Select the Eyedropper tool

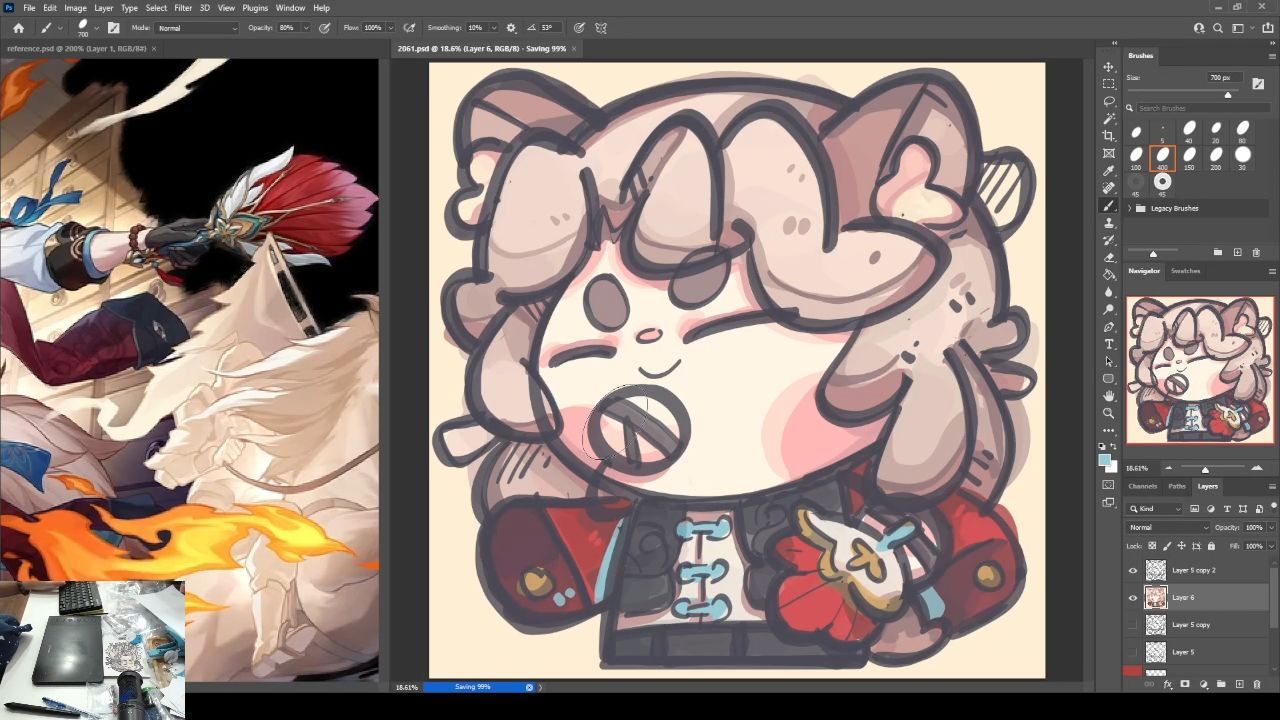click(1109, 171)
